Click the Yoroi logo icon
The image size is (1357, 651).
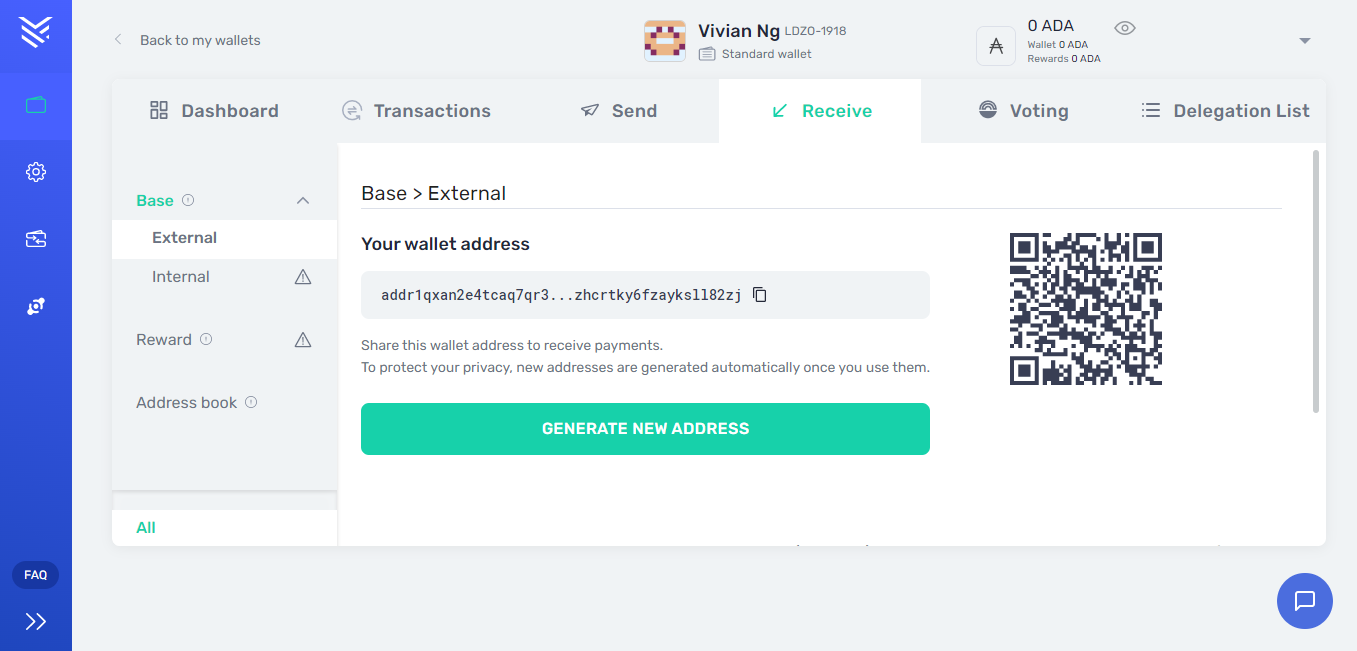(x=35, y=32)
